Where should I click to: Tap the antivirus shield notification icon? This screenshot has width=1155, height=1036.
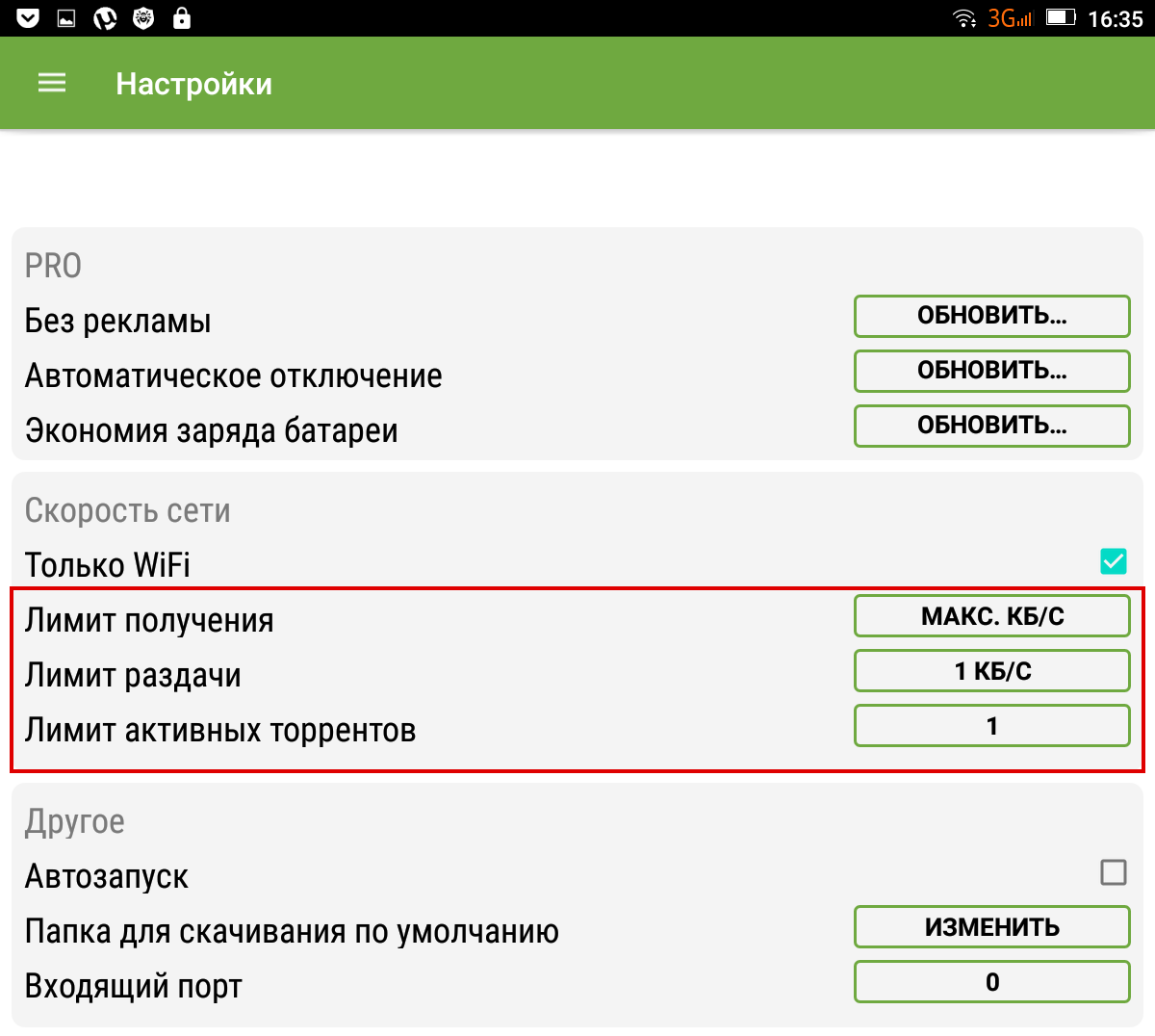[143, 18]
